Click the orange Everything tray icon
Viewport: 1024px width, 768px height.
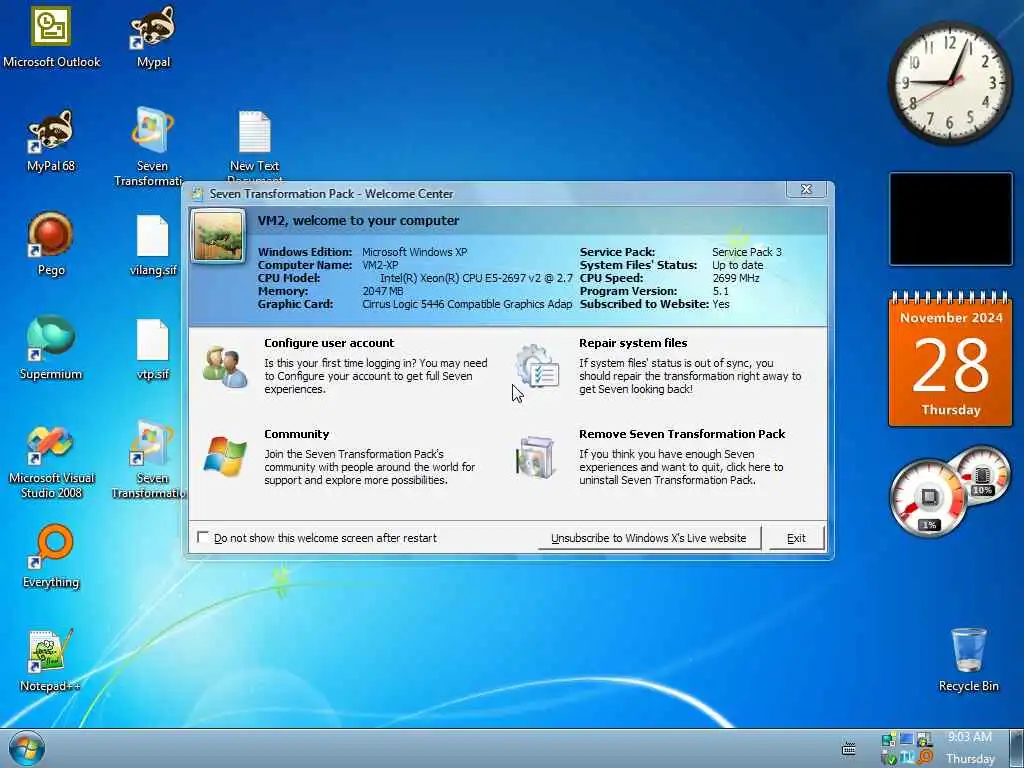click(x=925, y=758)
